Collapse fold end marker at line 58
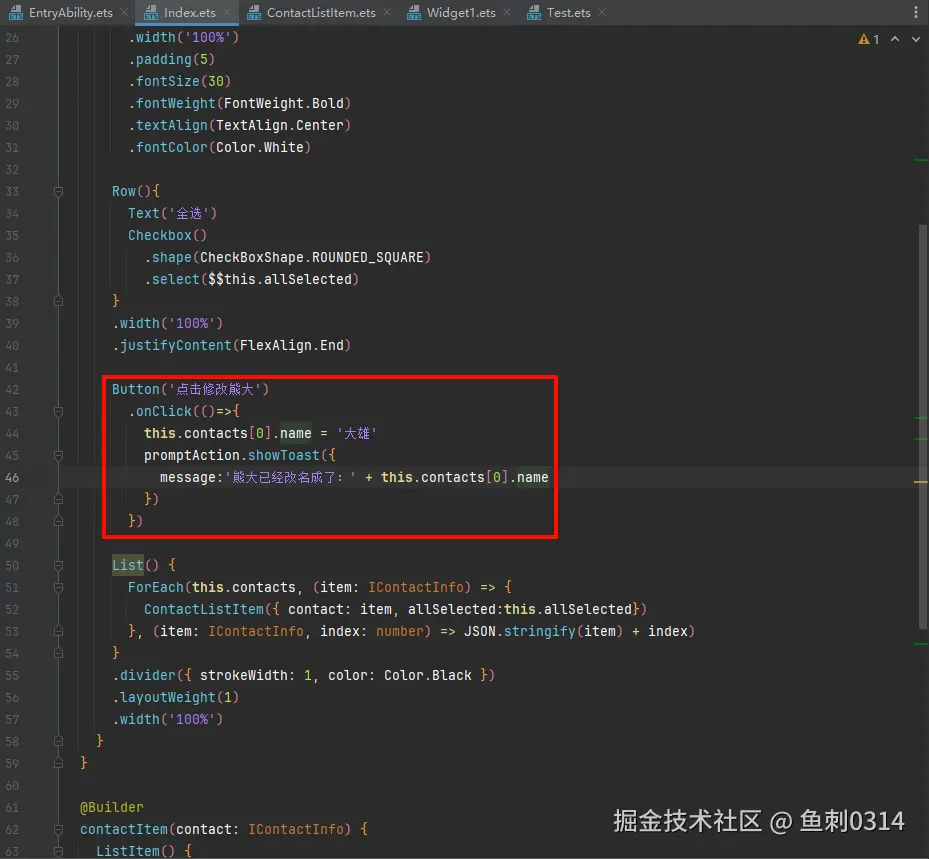 pos(58,741)
